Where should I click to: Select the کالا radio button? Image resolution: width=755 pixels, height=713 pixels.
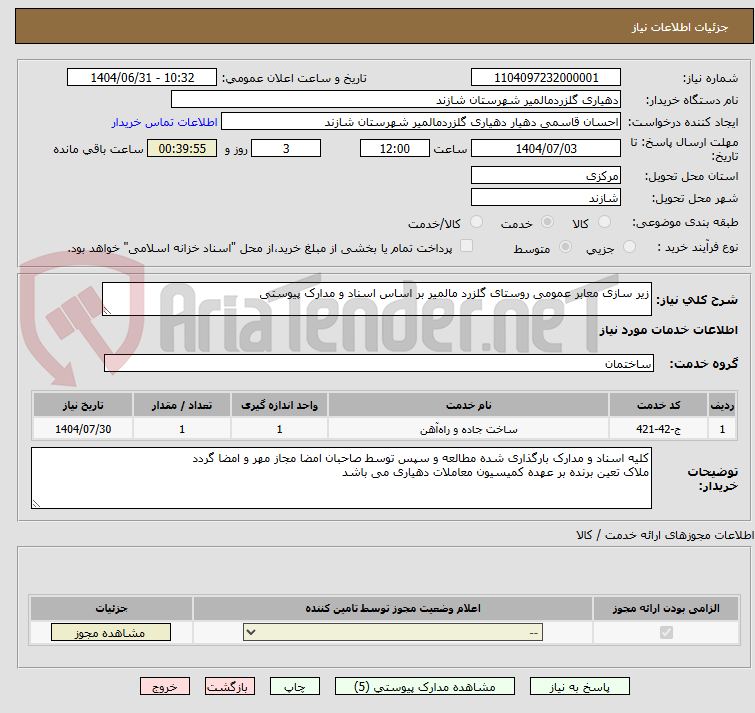[604, 222]
